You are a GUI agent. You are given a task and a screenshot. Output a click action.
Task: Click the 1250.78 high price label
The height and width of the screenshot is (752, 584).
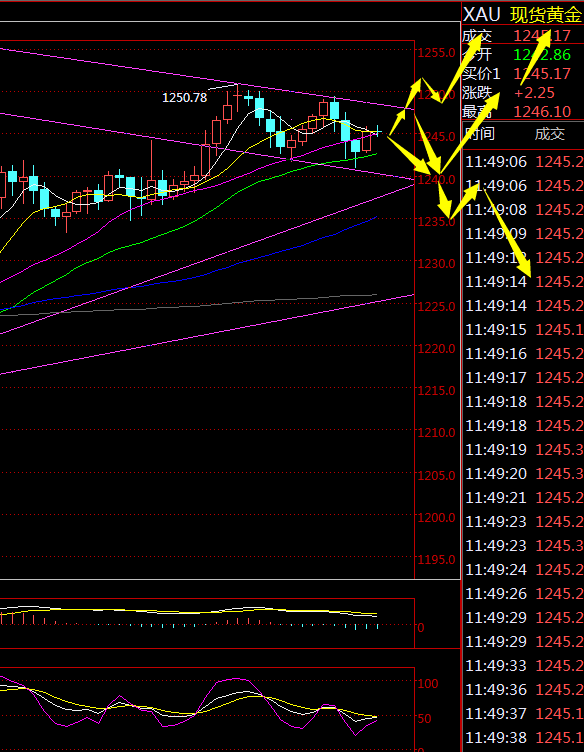point(185,98)
